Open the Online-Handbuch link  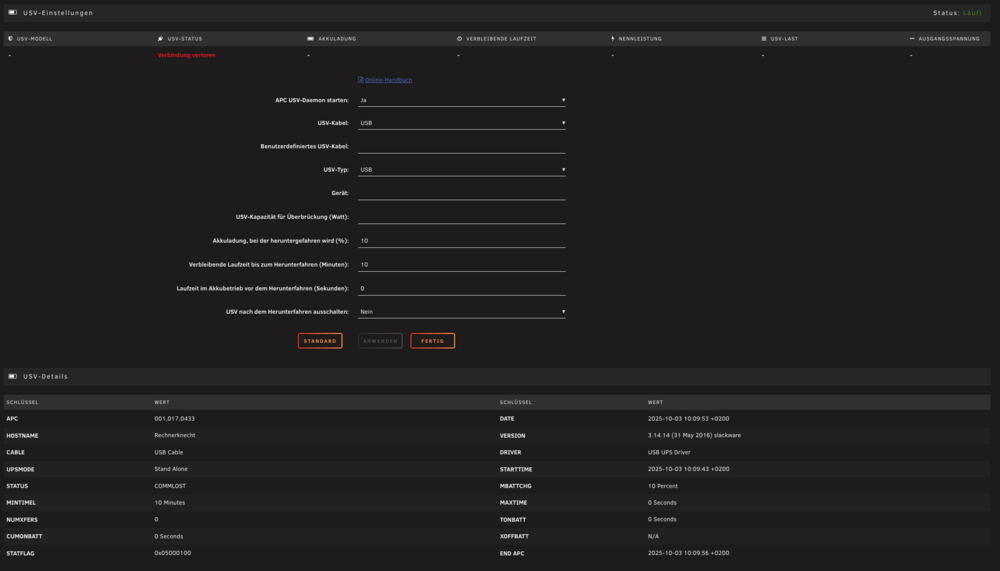pos(388,80)
